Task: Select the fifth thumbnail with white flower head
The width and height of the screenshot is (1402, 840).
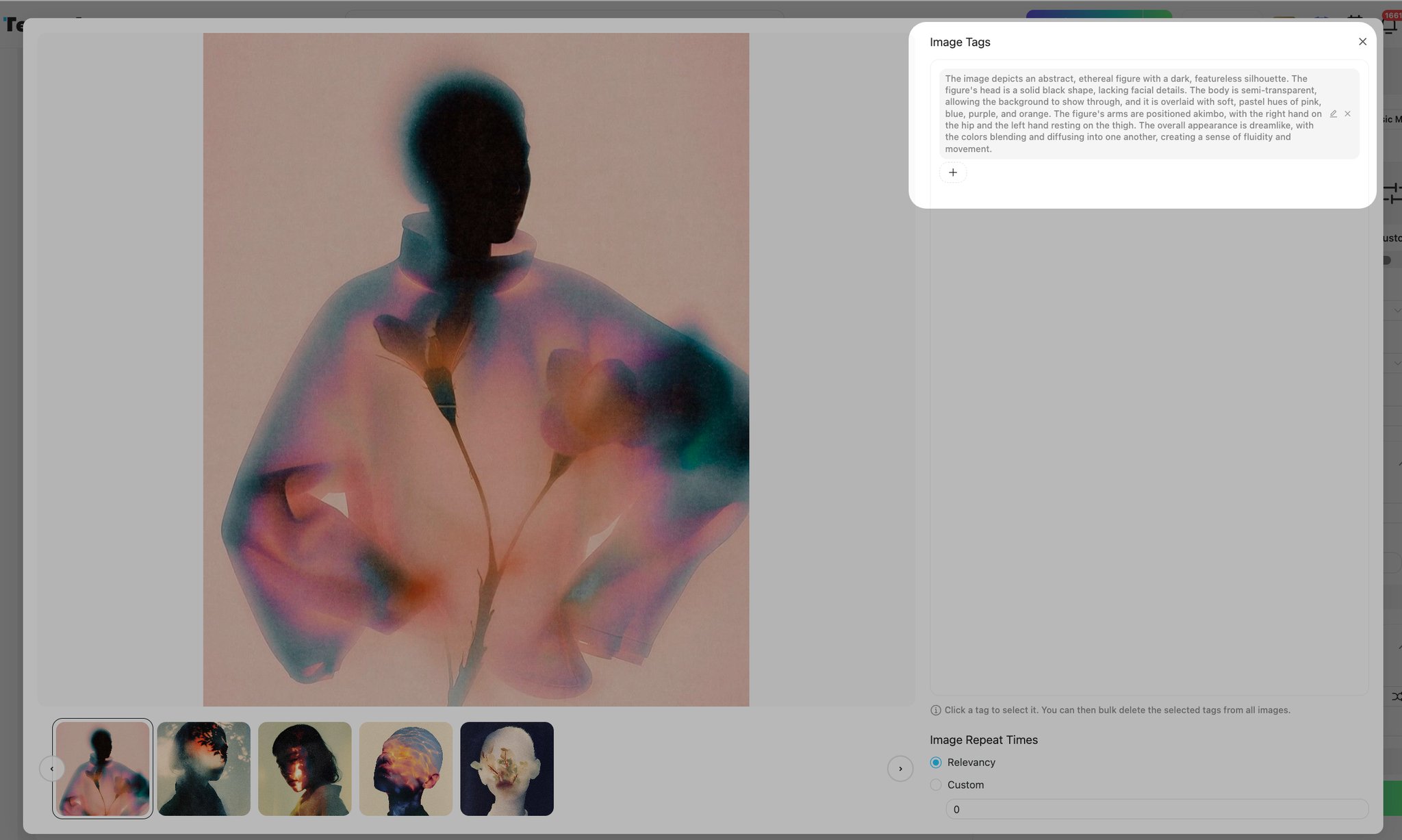Action: [x=507, y=768]
